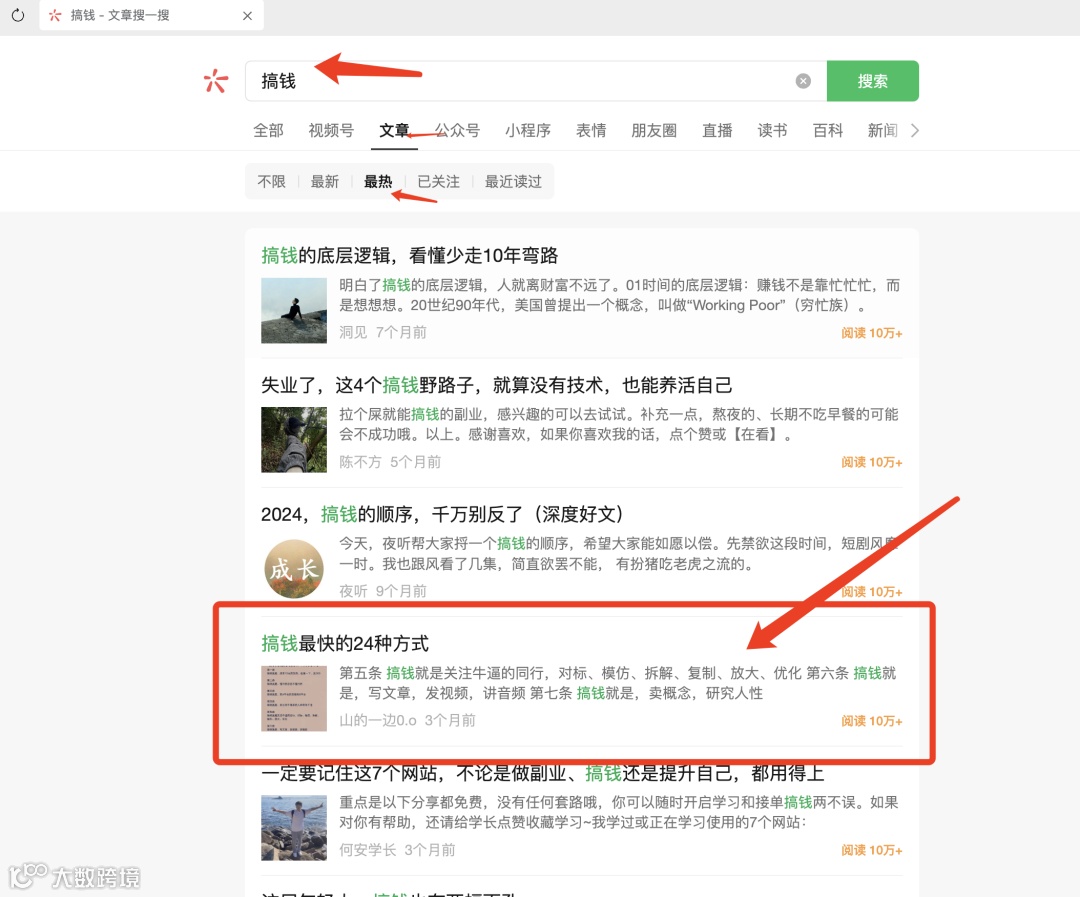Click the summary text starting 明白了搞钱的底层逻辑
Viewport: 1080px width, 897px height.
[x=619, y=295]
